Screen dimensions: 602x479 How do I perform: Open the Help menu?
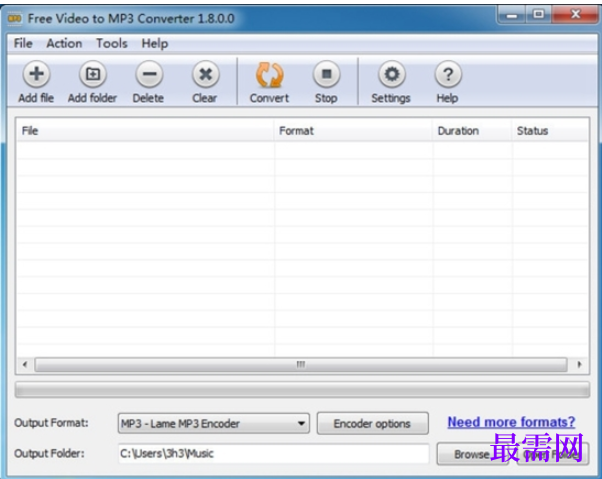tap(155, 43)
